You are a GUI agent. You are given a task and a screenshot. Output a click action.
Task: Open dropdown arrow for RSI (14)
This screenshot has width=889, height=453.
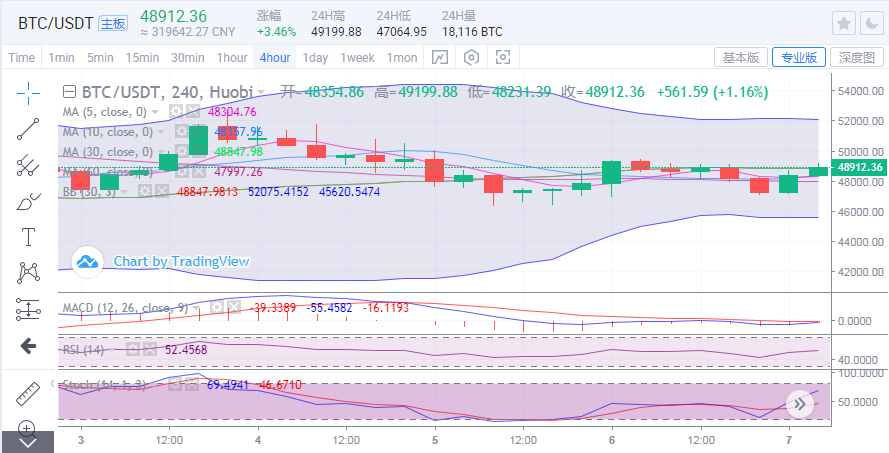coord(112,350)
